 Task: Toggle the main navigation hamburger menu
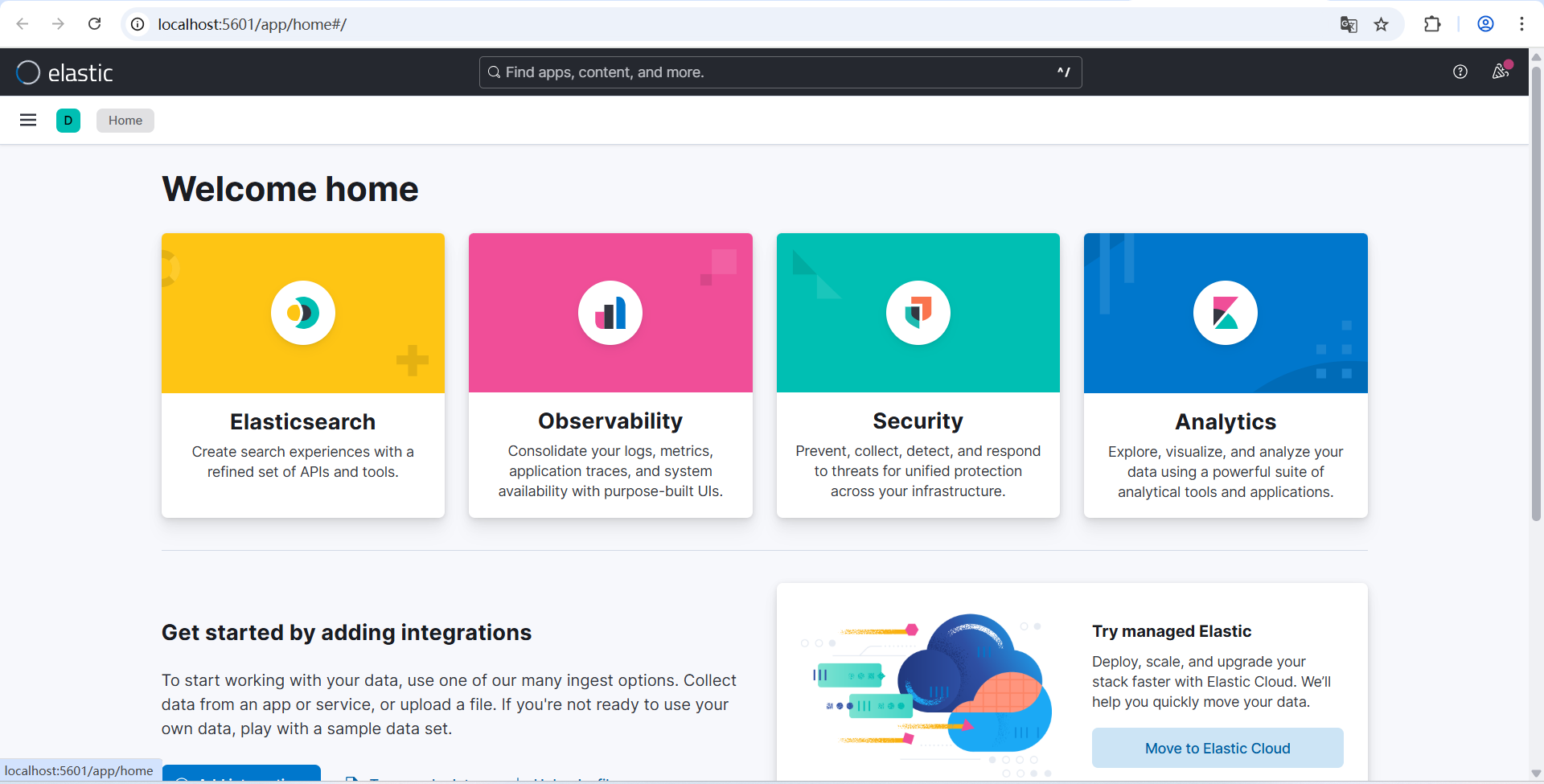coord(28,121)
